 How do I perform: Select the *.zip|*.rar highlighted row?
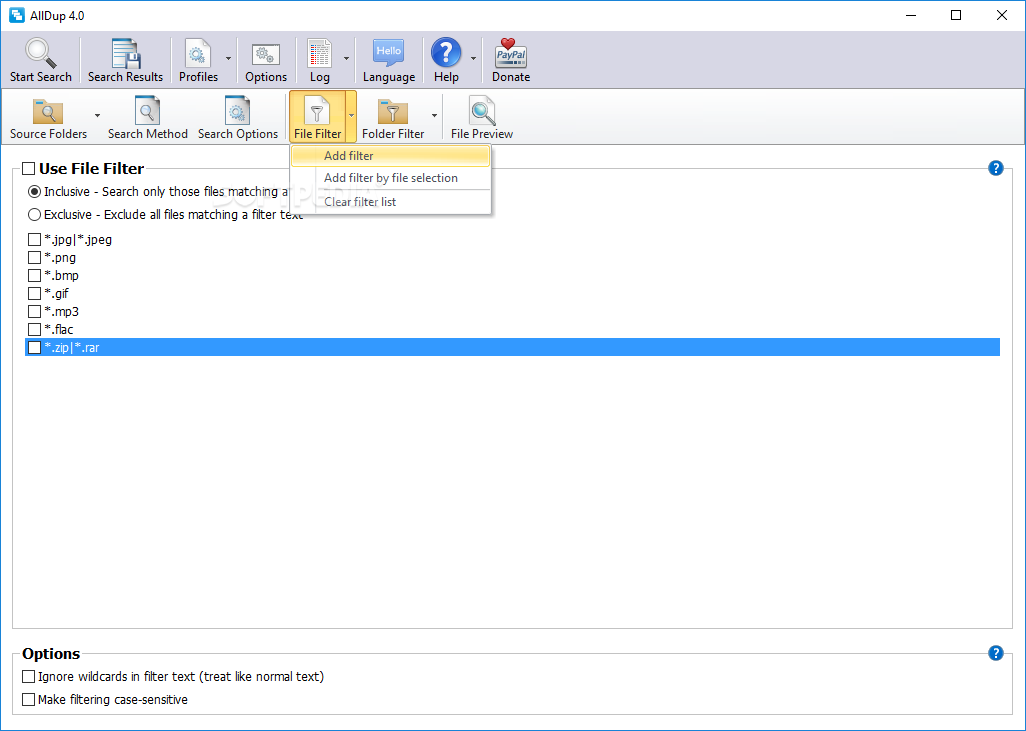512,348
